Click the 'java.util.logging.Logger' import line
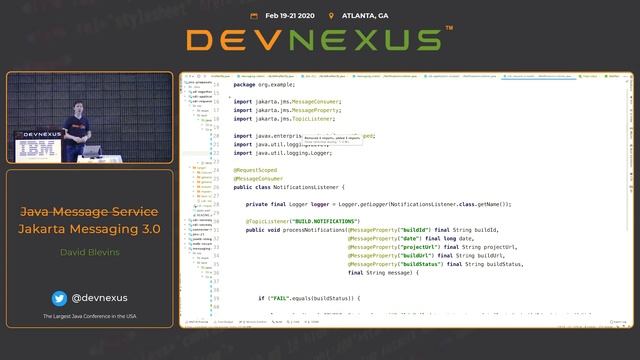Screen dimensions: 640x360 (282, 153)
